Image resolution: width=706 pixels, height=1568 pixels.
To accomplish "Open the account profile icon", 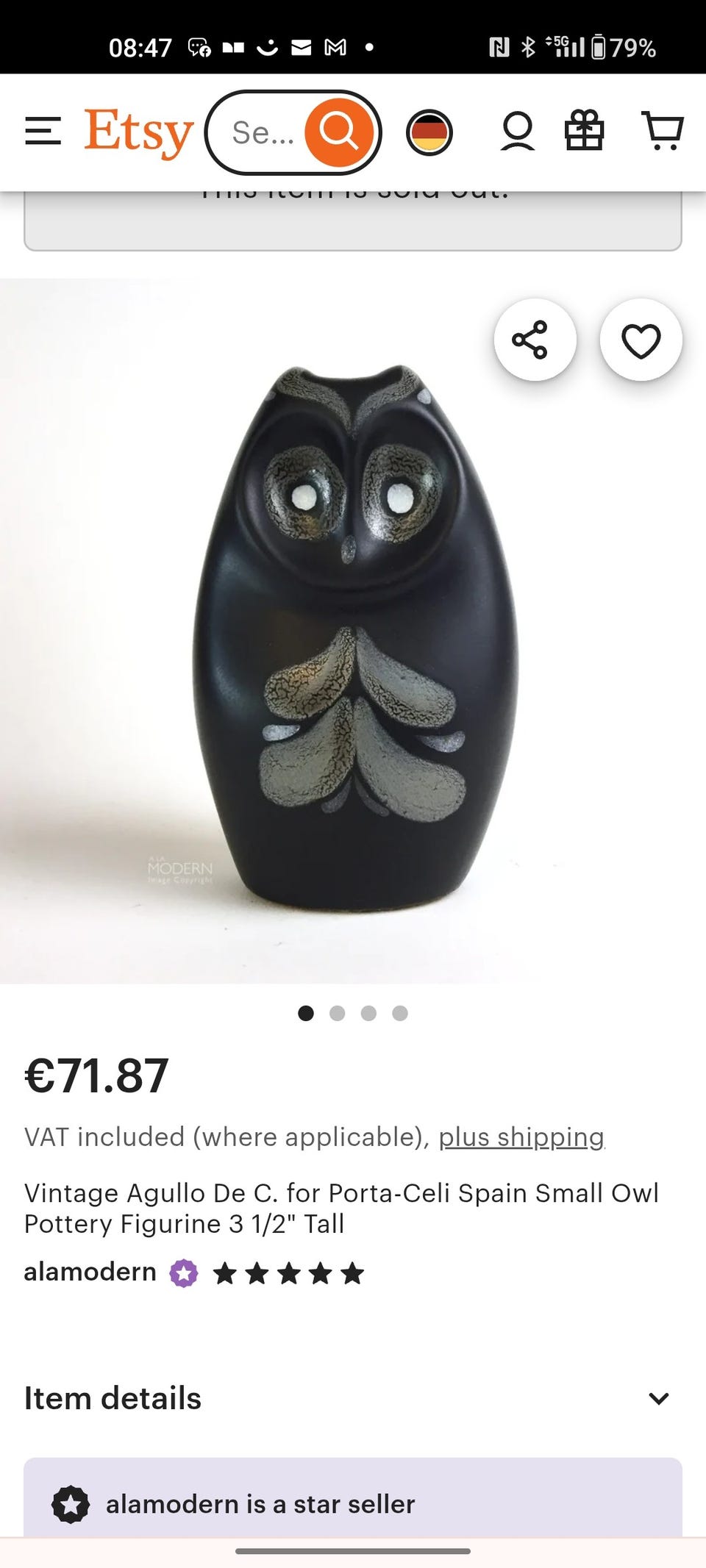I will pyautogui.click(x=518, y=132).
